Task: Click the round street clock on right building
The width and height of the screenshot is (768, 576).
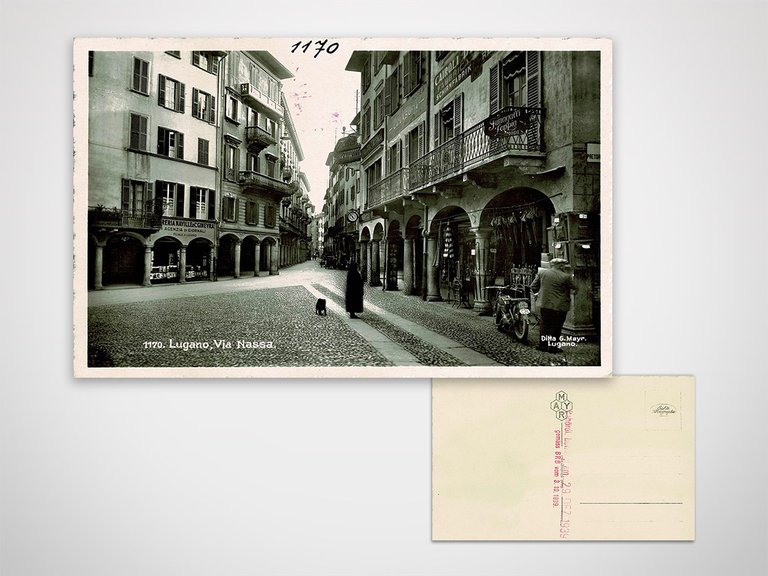Action: pos(352,215)
